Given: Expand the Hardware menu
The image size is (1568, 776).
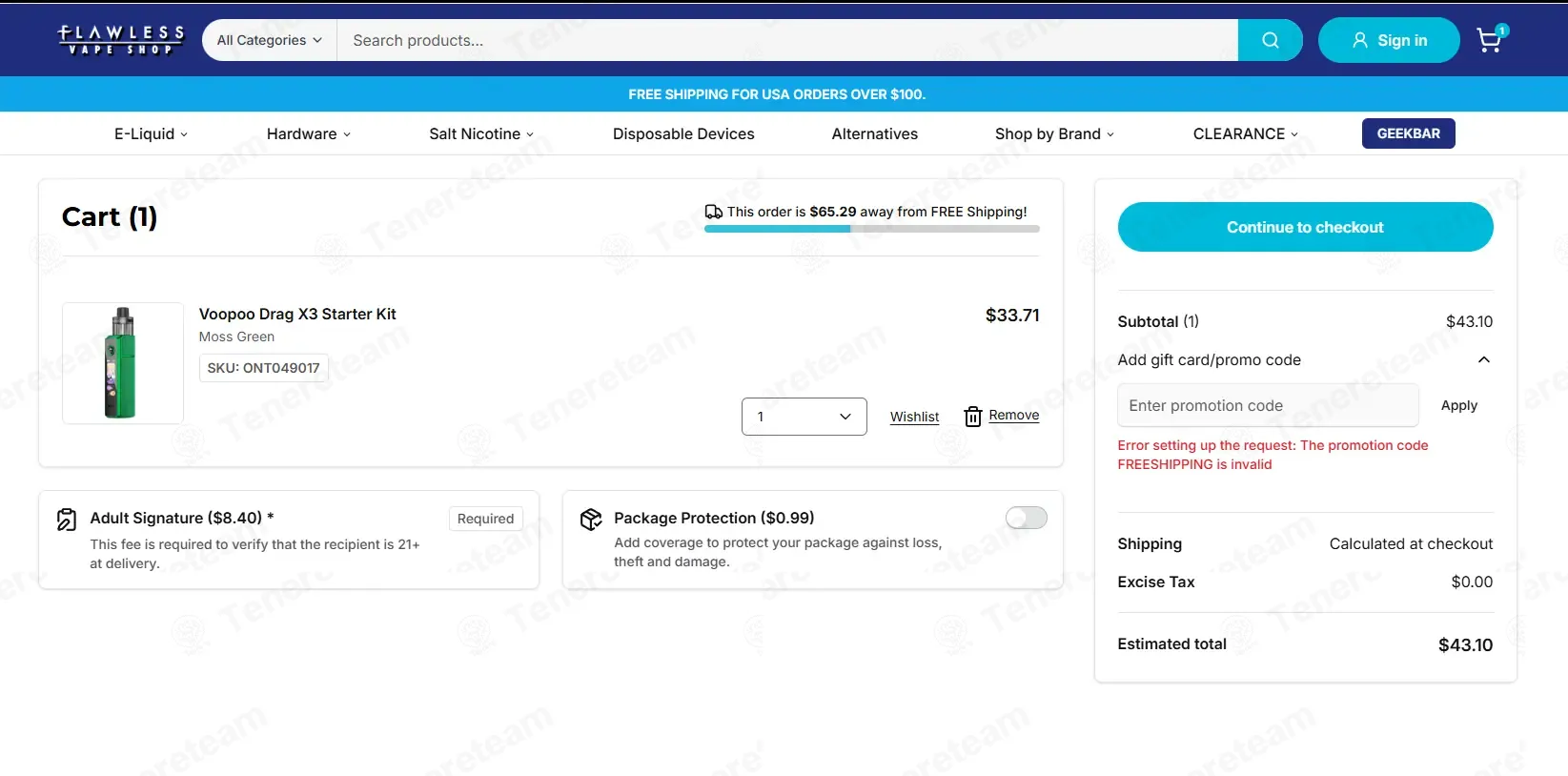Looking at the screenshot, I should point(309,133).
